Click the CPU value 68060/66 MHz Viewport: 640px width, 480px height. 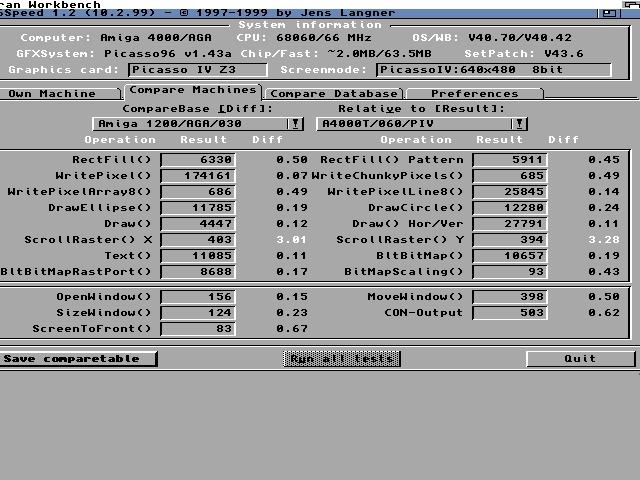[x=324, y=38]
